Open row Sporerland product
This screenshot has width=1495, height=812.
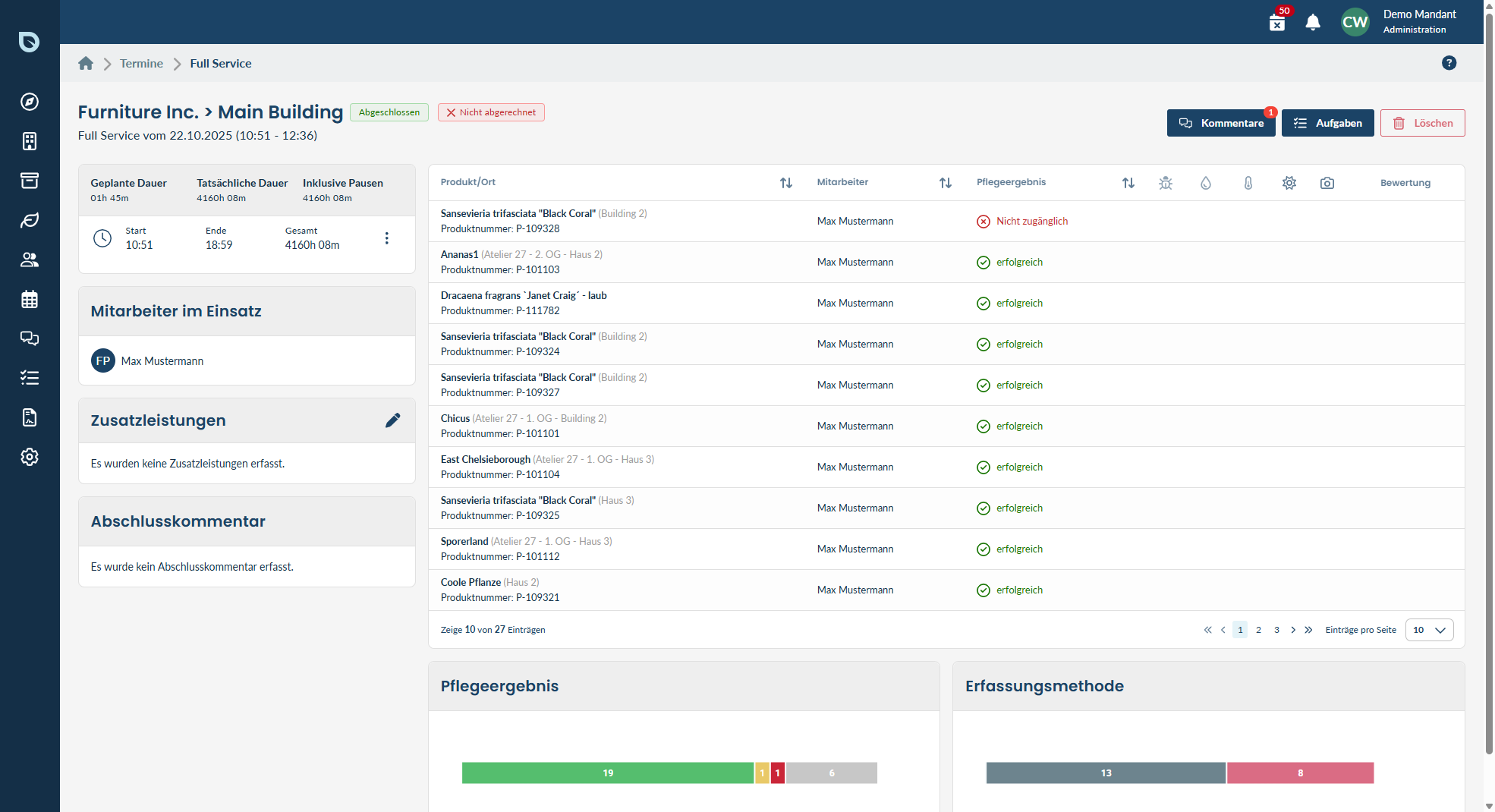(946, 549)
